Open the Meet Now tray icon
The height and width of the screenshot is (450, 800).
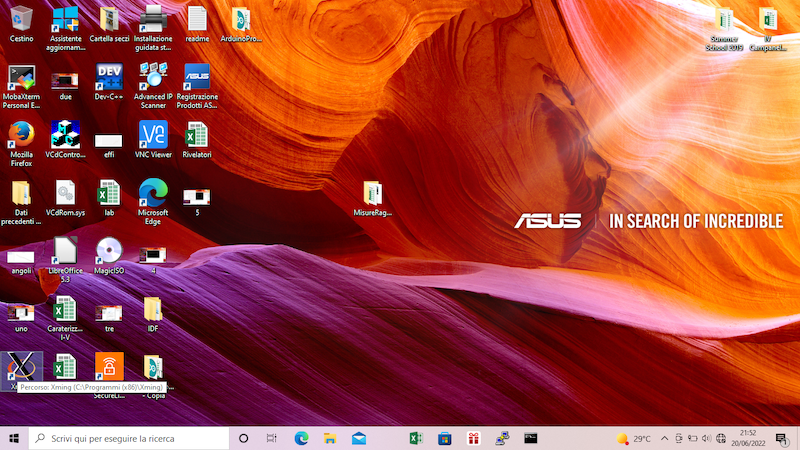679,438
